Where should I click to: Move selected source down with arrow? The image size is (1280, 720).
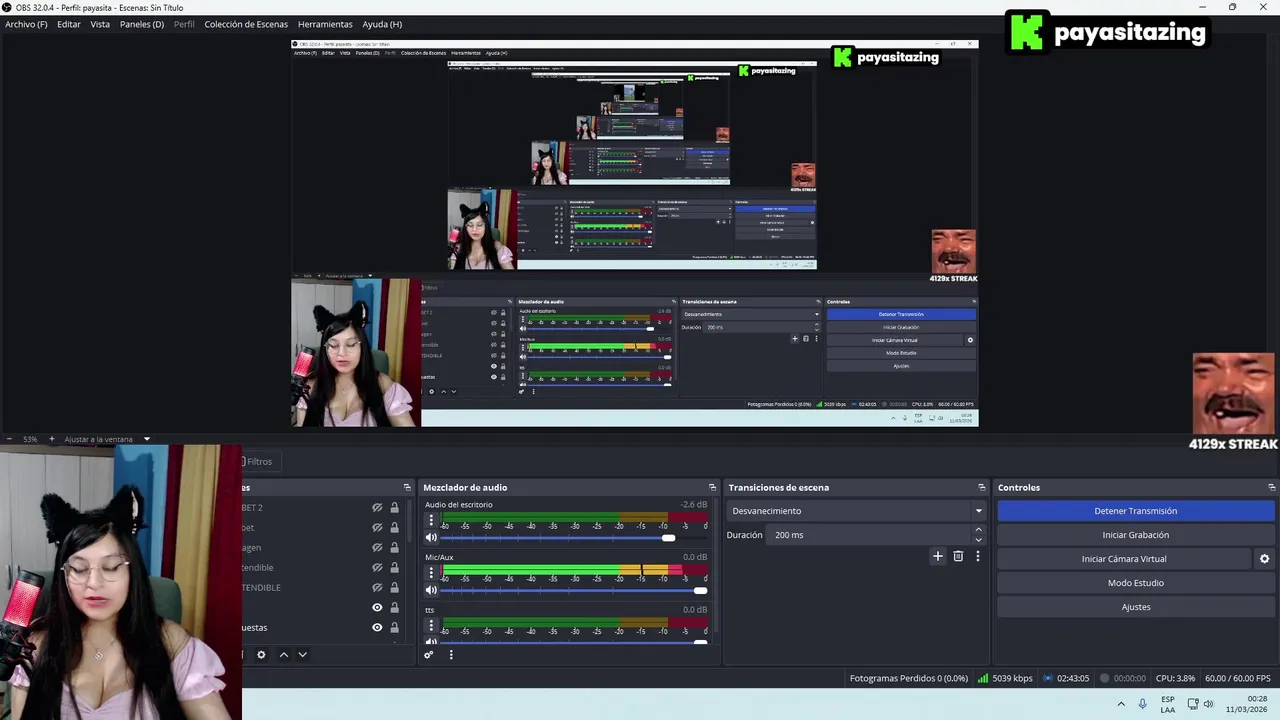pyautogui.click(x=302, y=655)
